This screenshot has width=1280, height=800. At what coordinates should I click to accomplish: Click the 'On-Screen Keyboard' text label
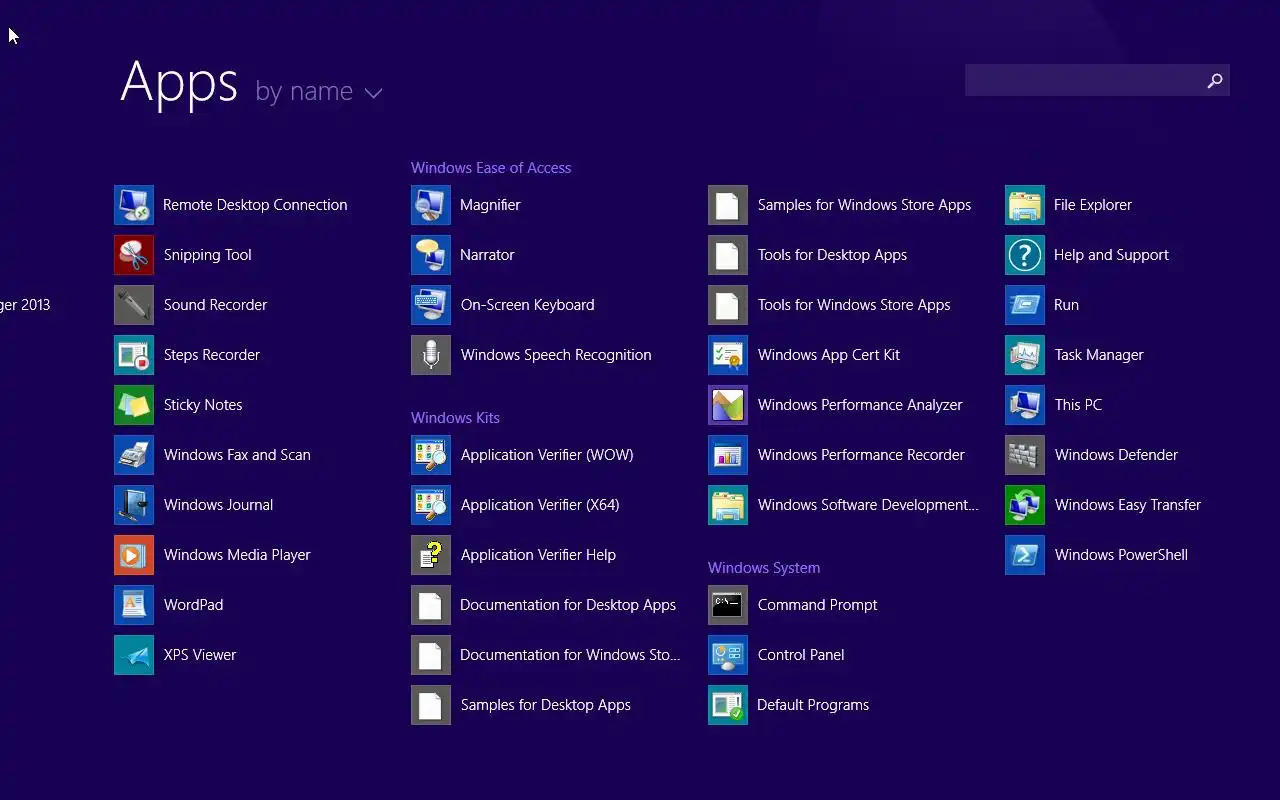pyautogui.click(x=527, y=305)
